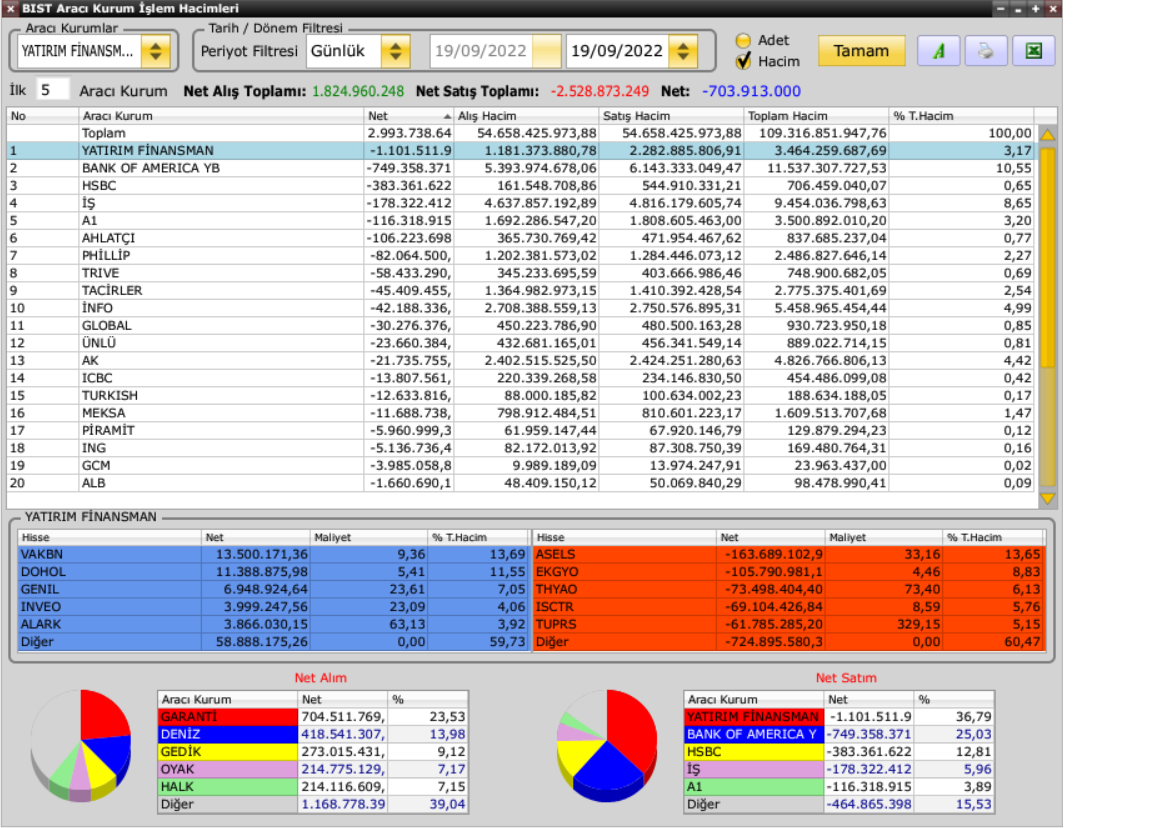
Task: Open the end date 19/09/2022 picker
Action: coord(683,51)
